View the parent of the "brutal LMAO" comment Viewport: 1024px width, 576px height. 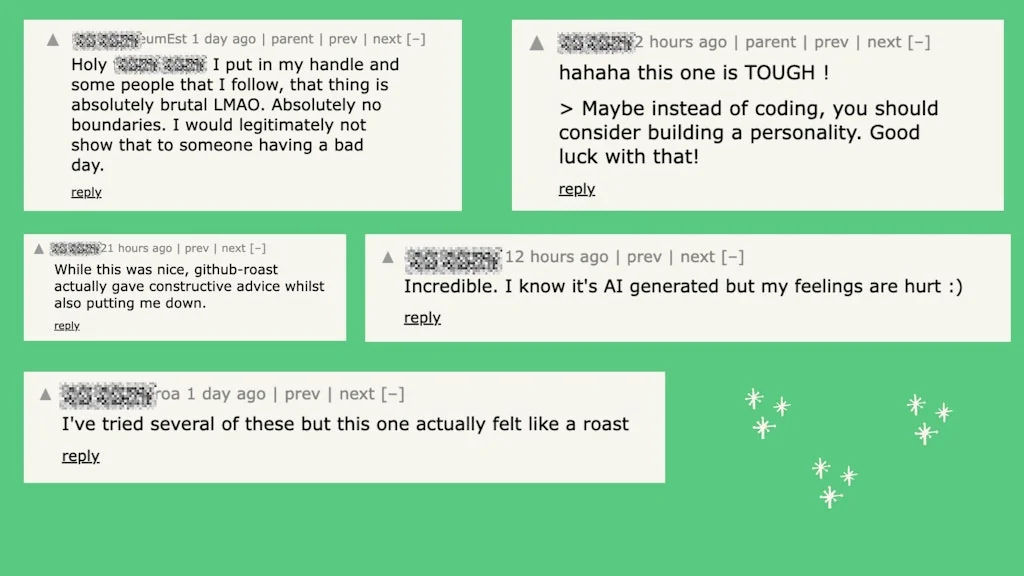(x=292, y=39)
